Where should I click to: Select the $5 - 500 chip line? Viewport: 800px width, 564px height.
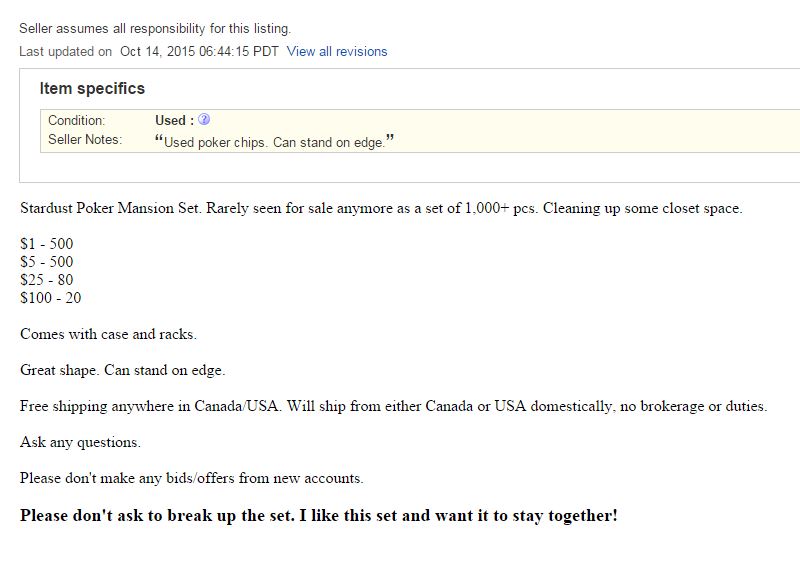47,262
